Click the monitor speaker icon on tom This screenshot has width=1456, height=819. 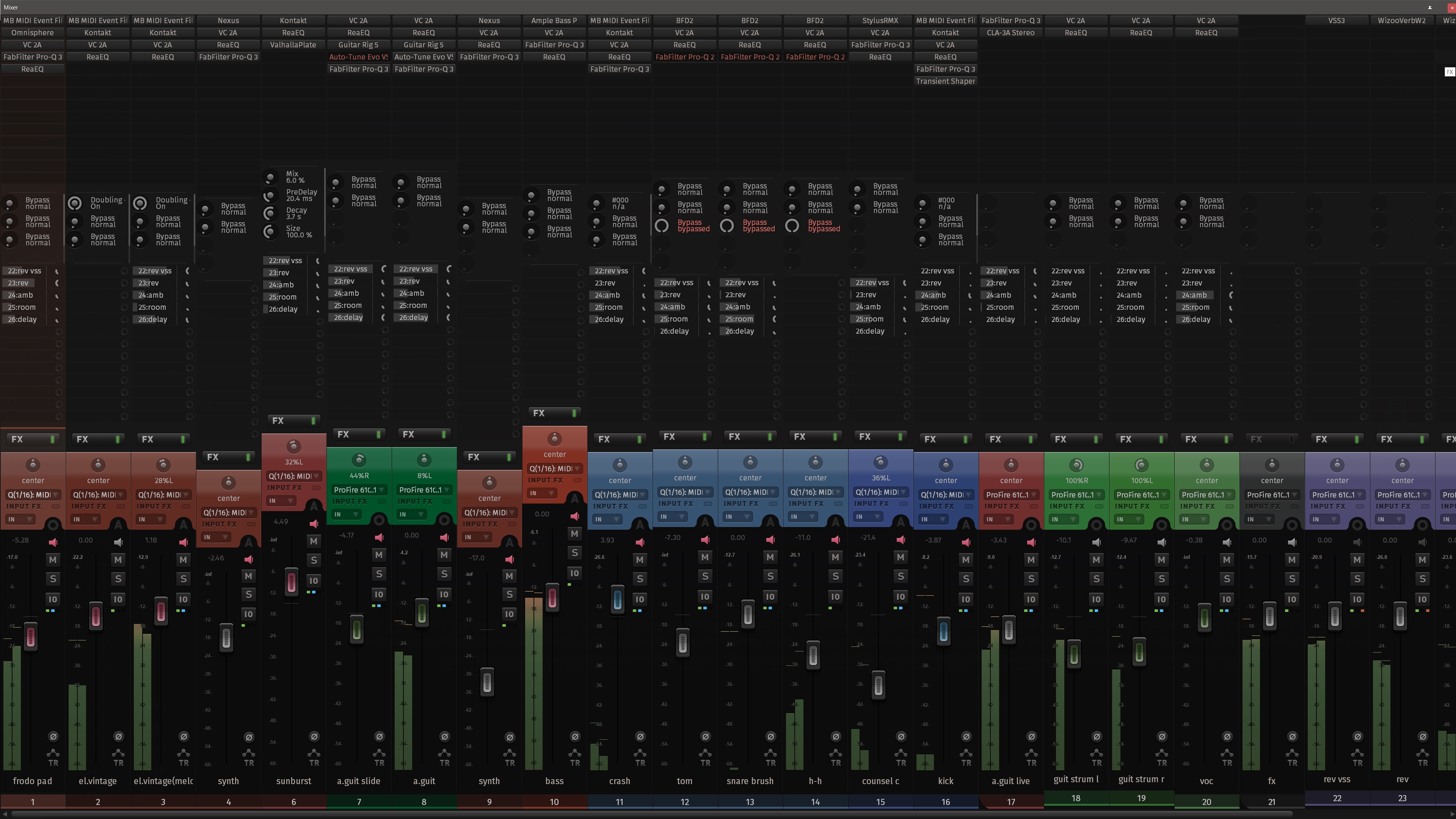705,540
